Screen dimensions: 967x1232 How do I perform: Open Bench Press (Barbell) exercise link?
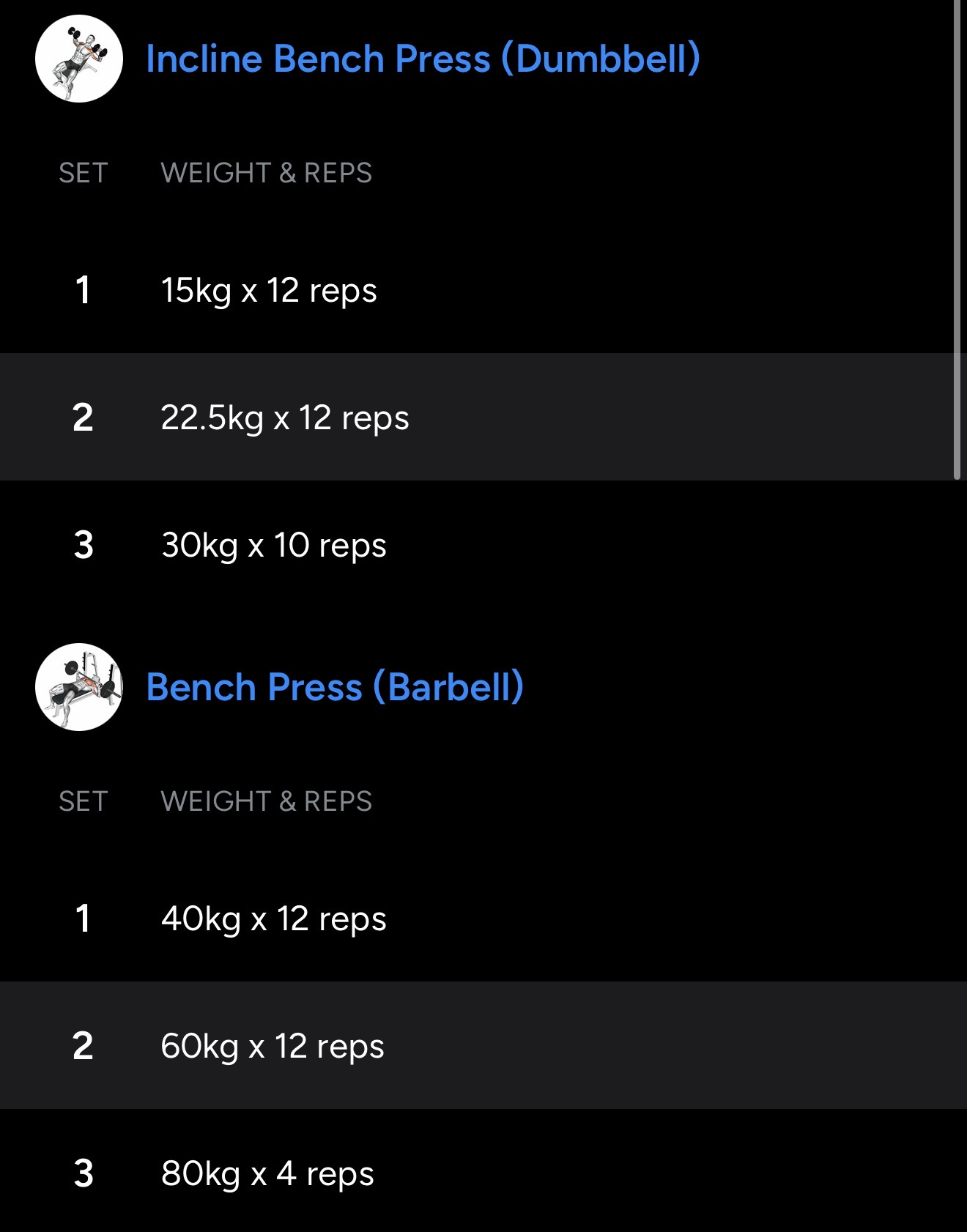pos(335,687)
